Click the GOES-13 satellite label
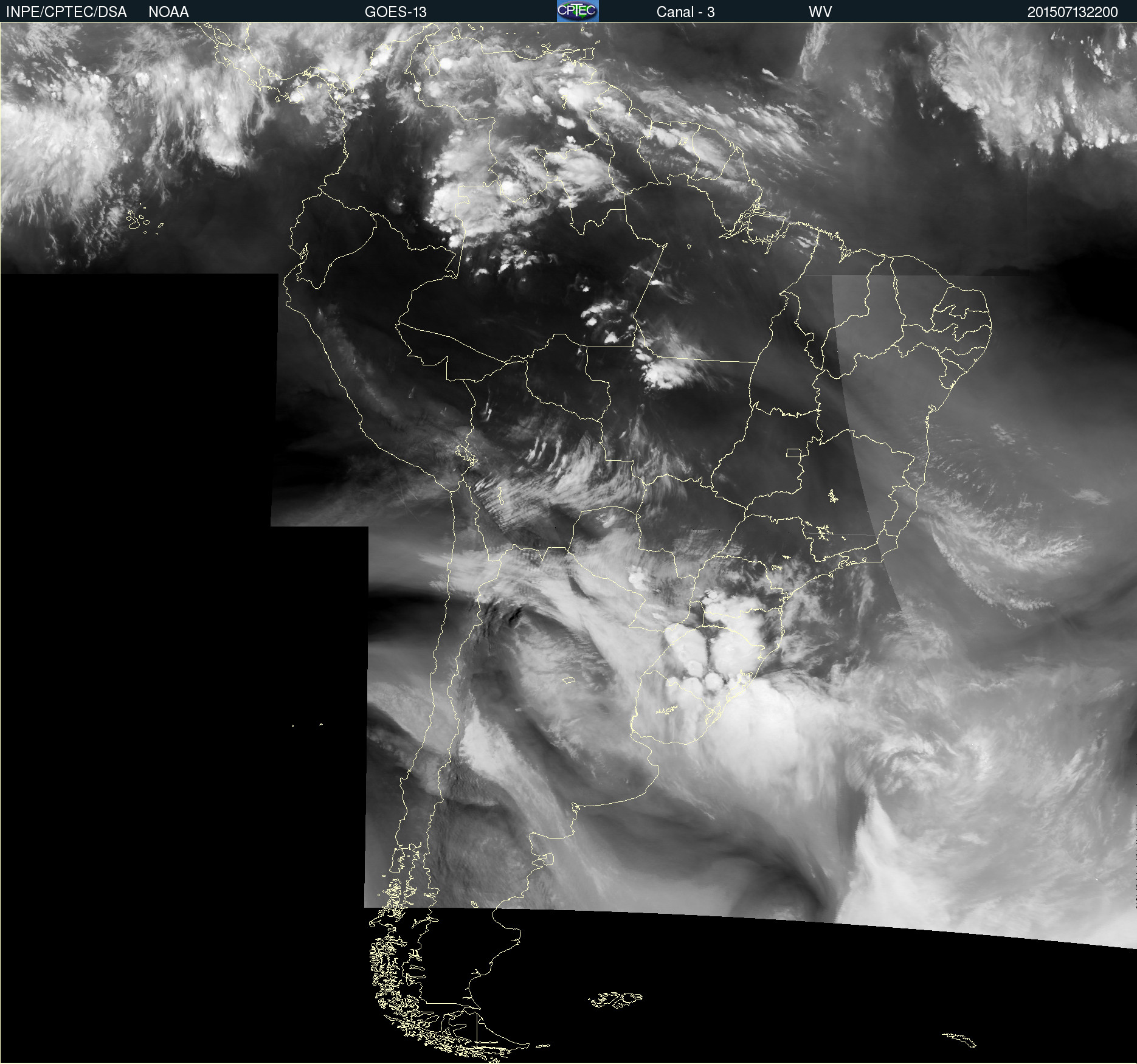This screenshot has height=1064, width=1137. pos(396,12)
